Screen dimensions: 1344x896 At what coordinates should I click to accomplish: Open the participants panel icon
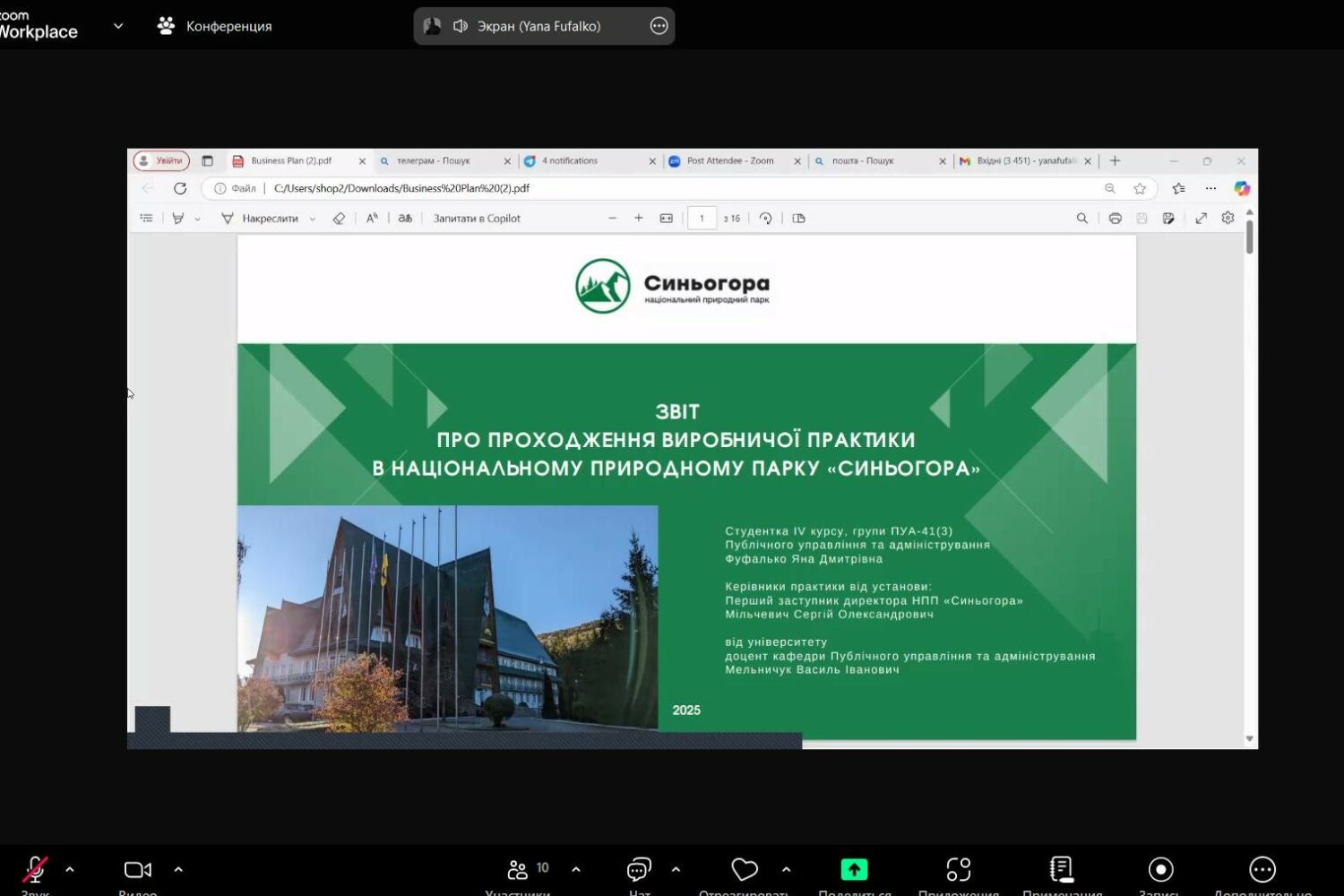tap(518, 870)
